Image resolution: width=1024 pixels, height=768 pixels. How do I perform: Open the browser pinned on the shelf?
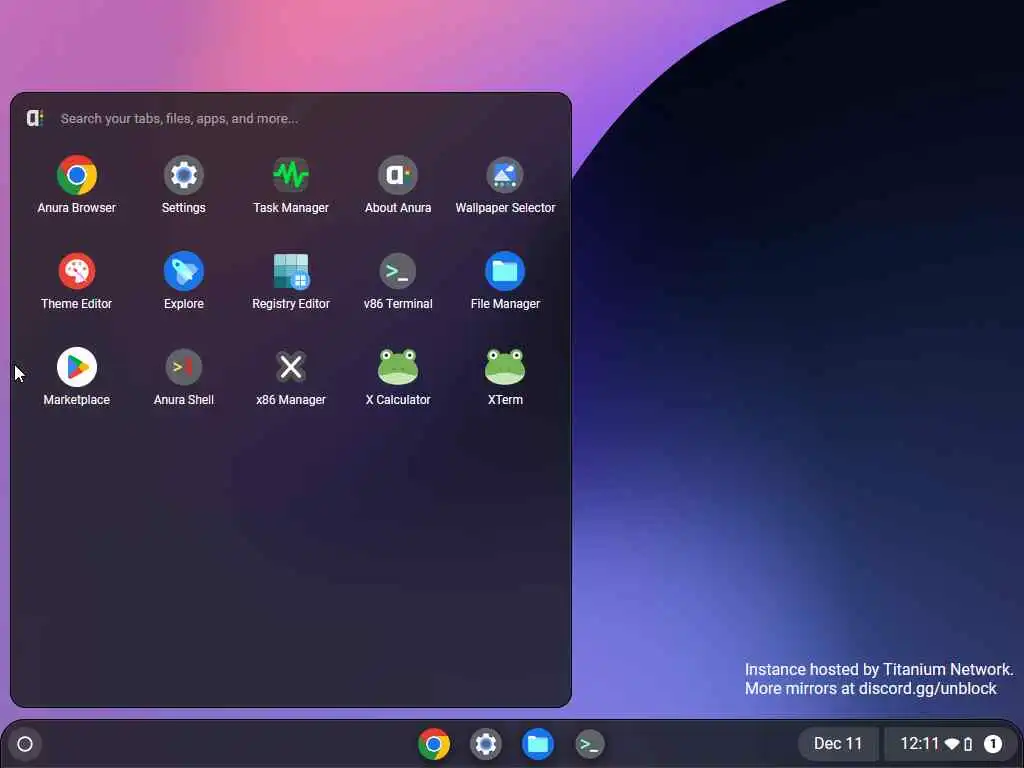pos(434,744)
